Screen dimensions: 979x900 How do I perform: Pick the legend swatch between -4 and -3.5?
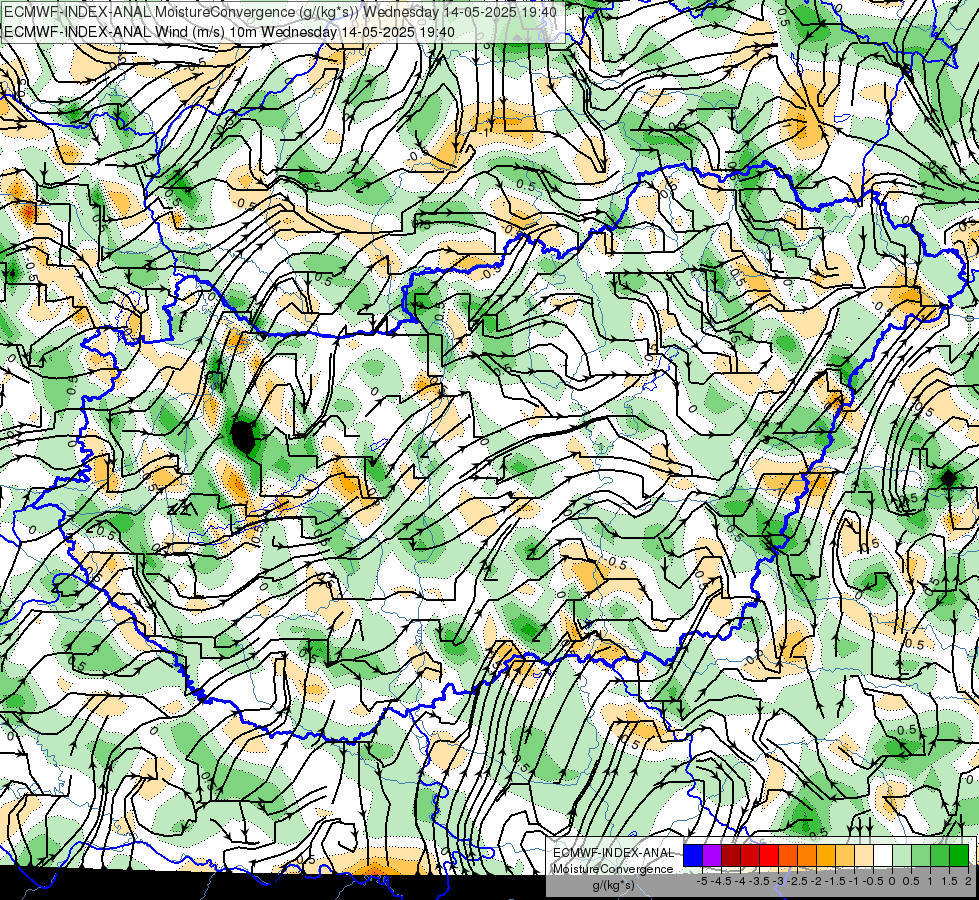click(750, 855)
